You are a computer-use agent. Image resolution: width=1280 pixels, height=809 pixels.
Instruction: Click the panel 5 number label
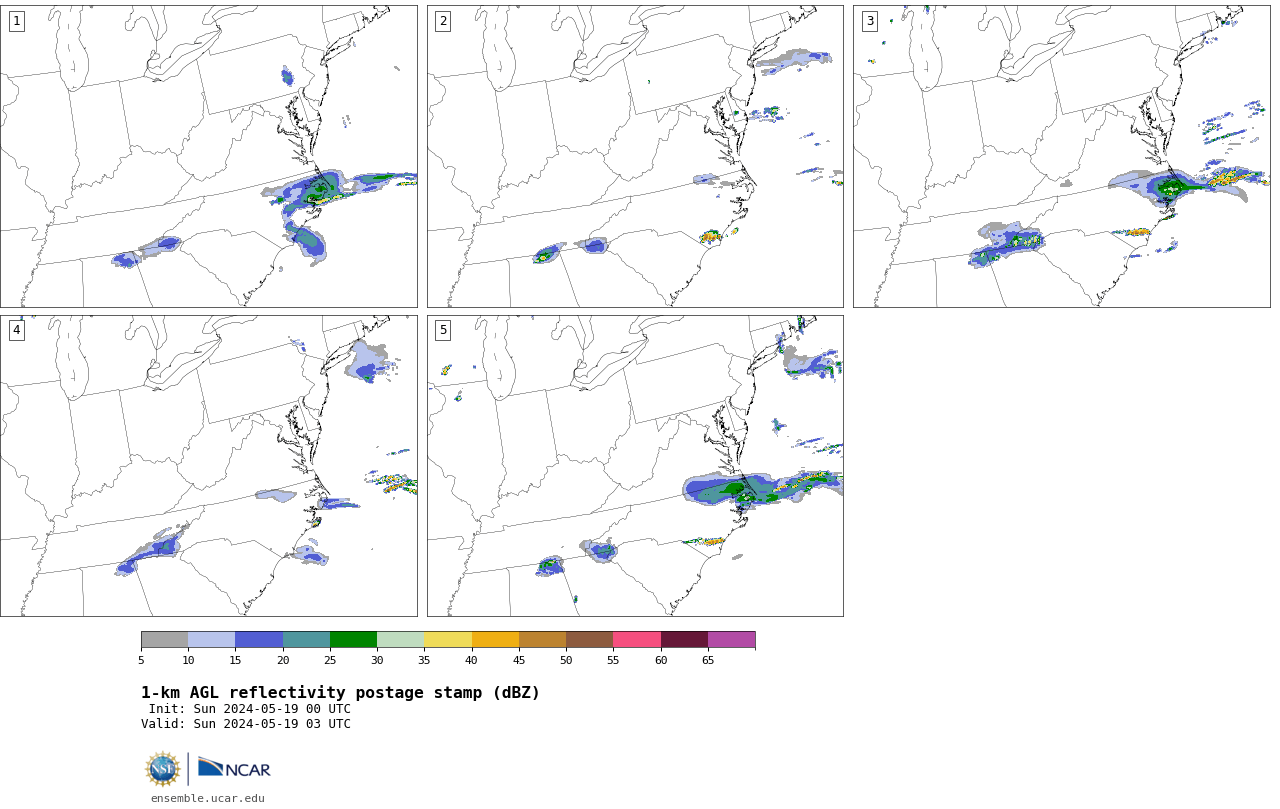(443, 330)
